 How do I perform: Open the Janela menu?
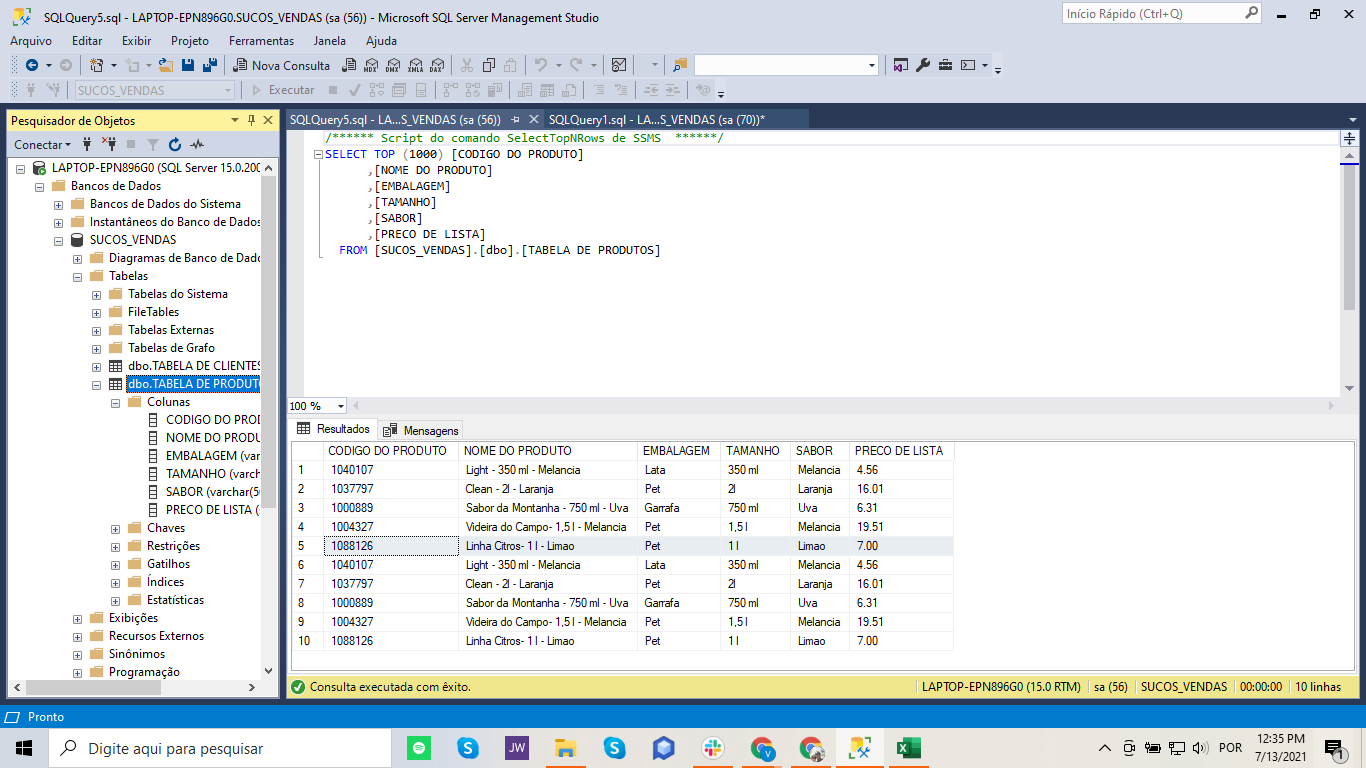pyautogui.click(x=330, y=41)
